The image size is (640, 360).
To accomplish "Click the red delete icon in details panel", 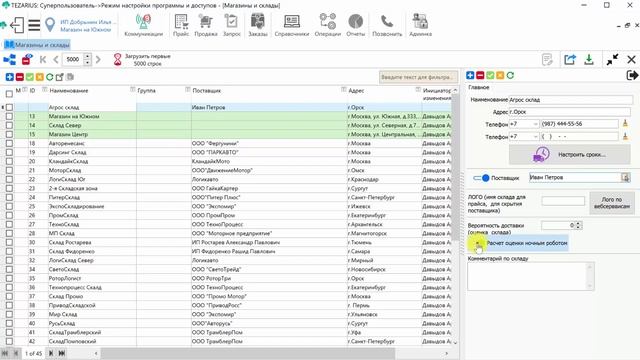I will (480, 76).
